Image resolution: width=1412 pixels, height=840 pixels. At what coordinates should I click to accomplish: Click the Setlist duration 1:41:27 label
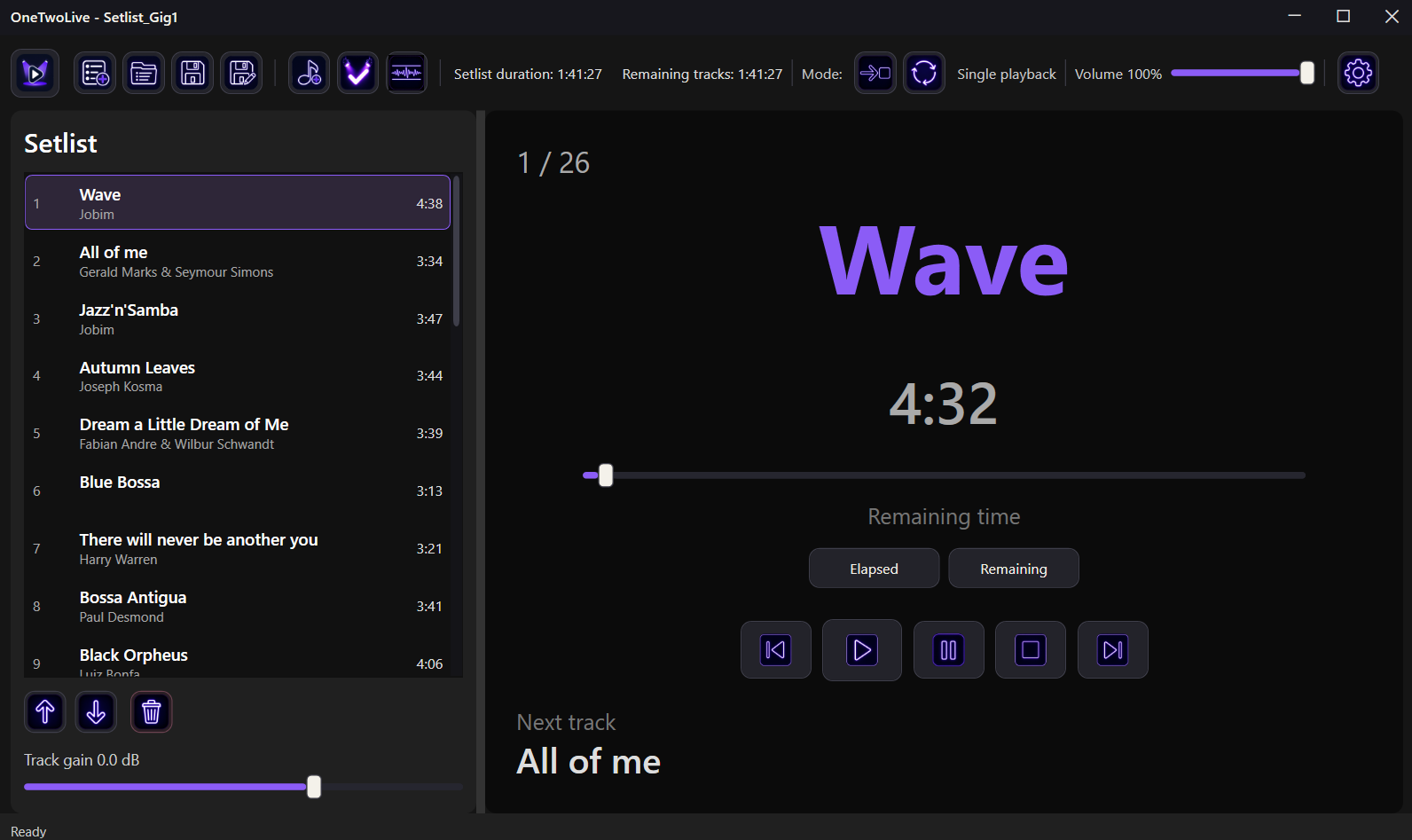(528, 75)
